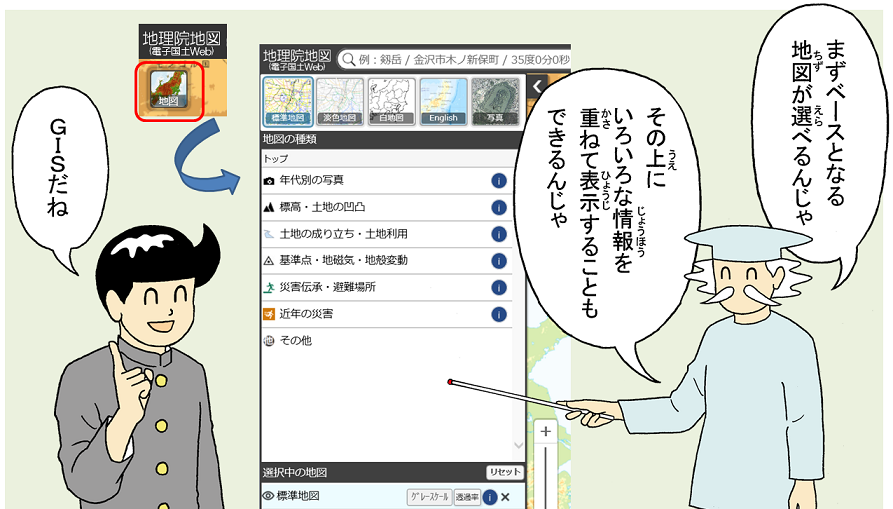Open the 年代別の写真 category
The height and width of the screenshot is (509, 893).
[387, 180]
